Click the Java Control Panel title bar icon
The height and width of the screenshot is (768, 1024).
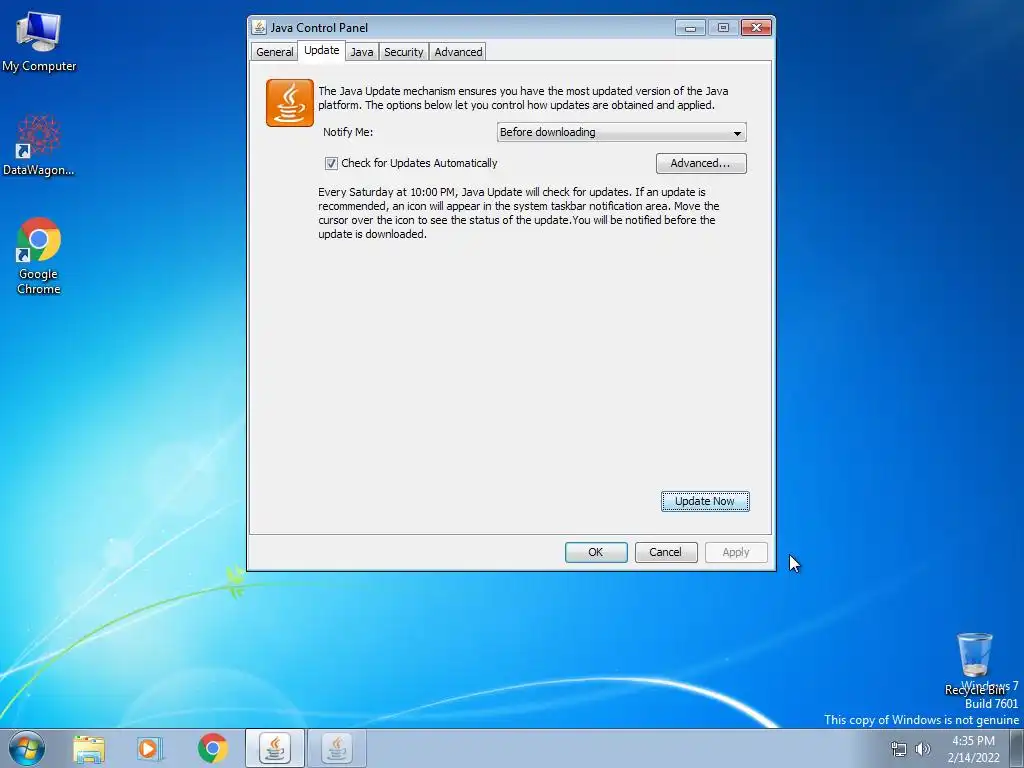pos(259,27)
